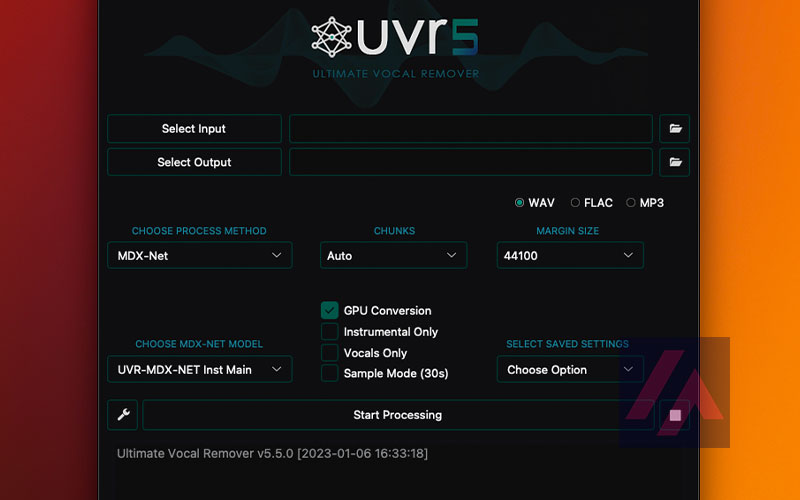Image resolution: width=800 pixels, height=500 pixels.
Task: Click the MARGIN SIZE label
Action: pos(567,231)
